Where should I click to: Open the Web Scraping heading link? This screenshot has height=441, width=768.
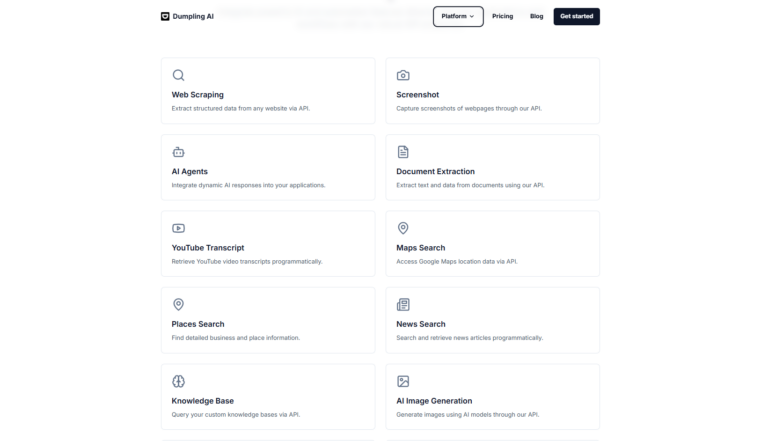[x=197, y=95]
